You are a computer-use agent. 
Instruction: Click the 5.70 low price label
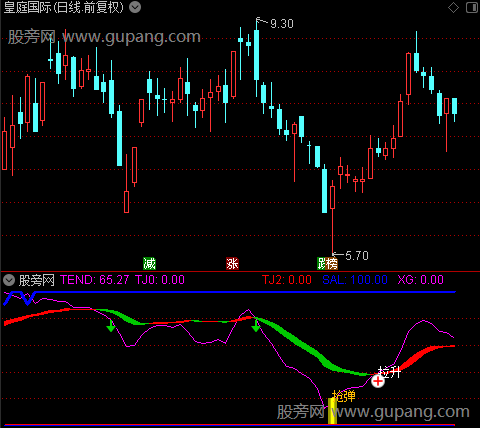pos(357,256)
